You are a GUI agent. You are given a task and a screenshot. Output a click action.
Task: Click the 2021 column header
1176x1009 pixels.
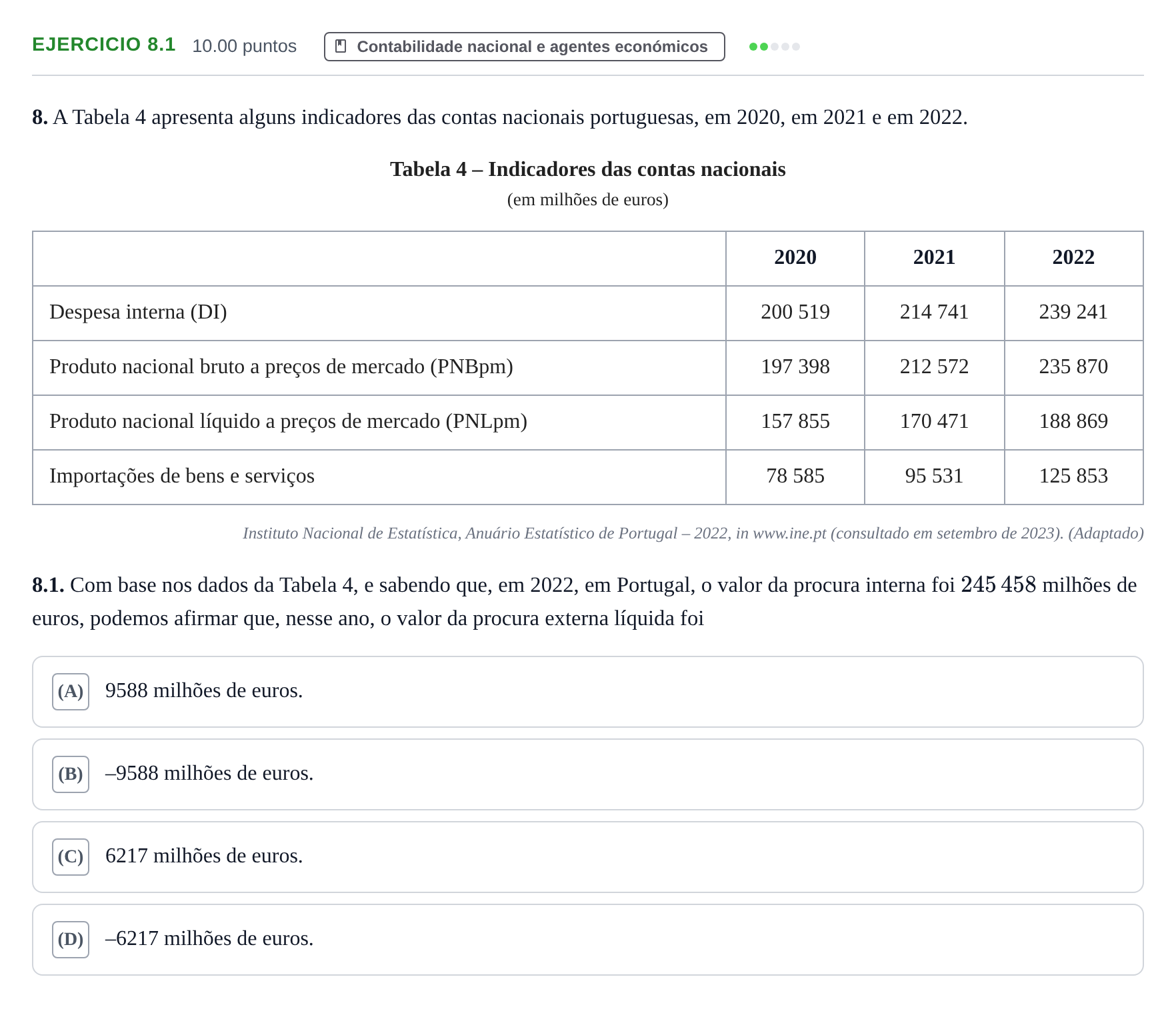[935, 259]
